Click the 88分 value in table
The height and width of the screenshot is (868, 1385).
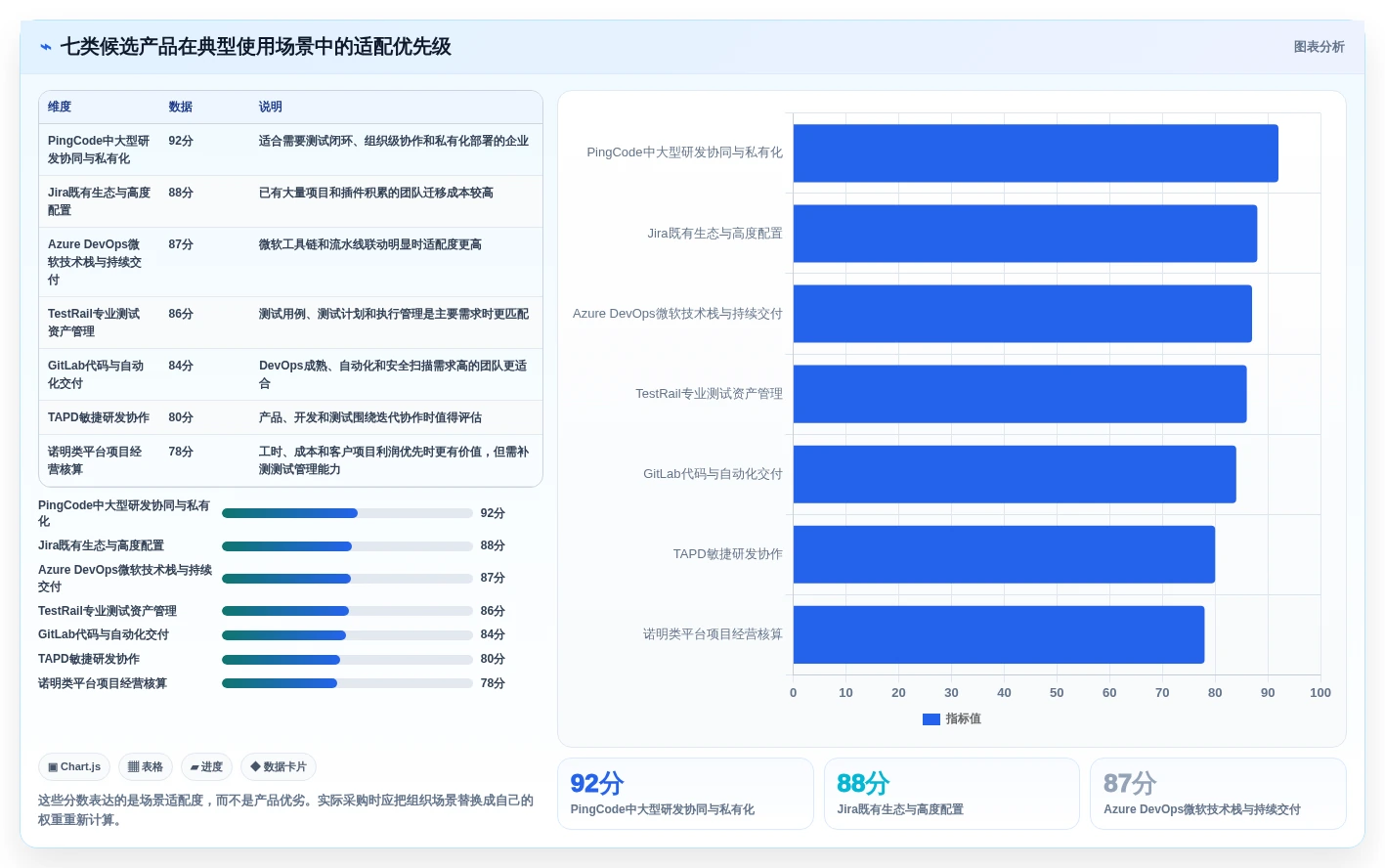point(181,193)
